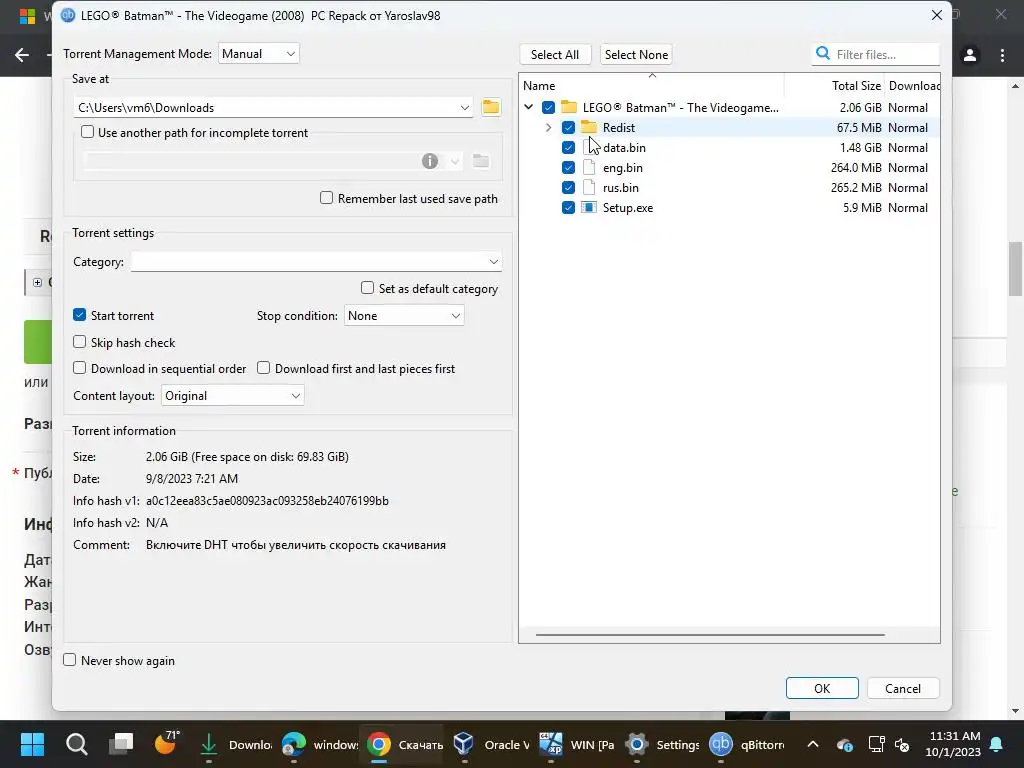Click the muted volume tray icon
The height and width of the screenshot is (768, 1024).
click(x=902, y=744)
